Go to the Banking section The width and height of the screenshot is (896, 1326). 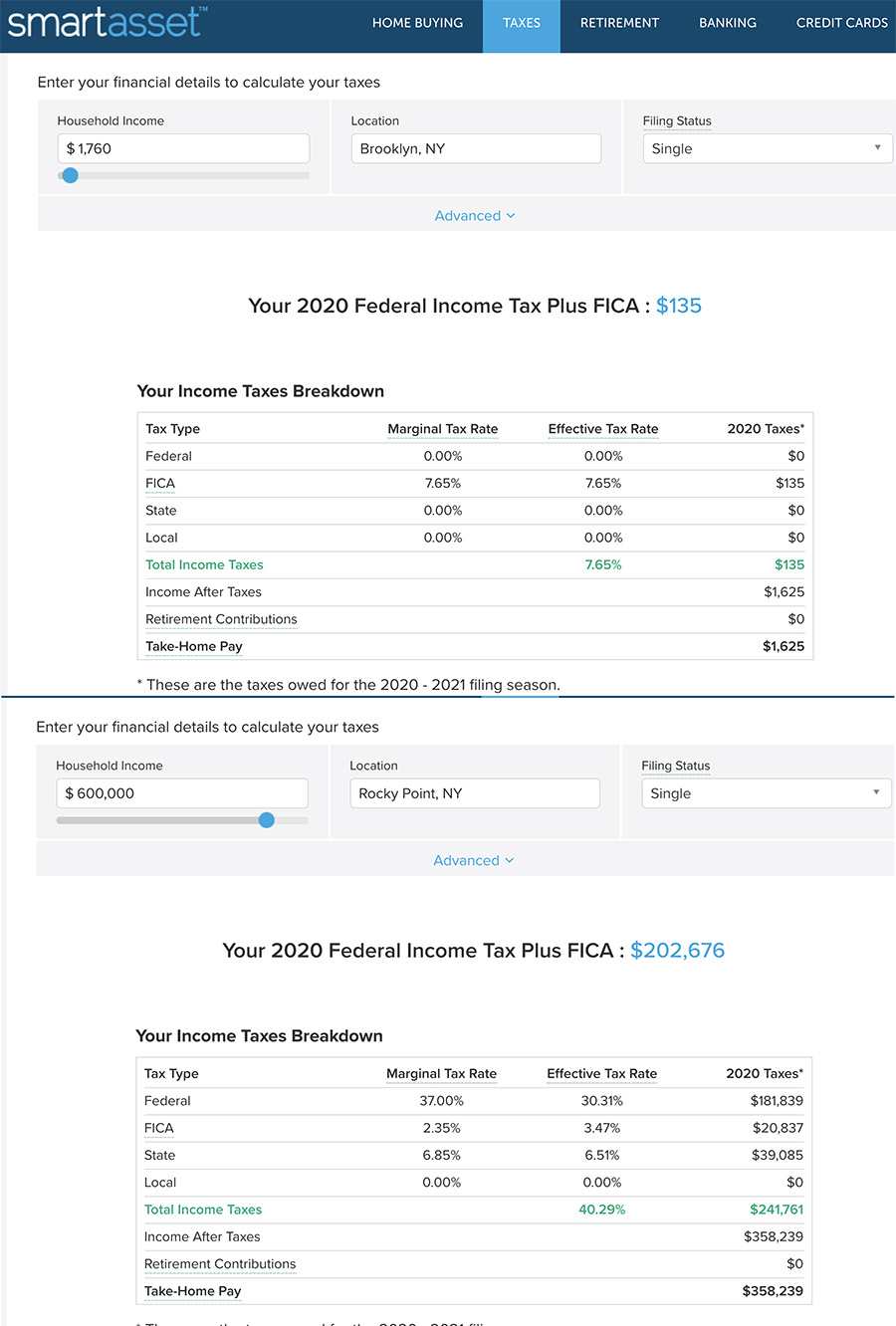728,23
